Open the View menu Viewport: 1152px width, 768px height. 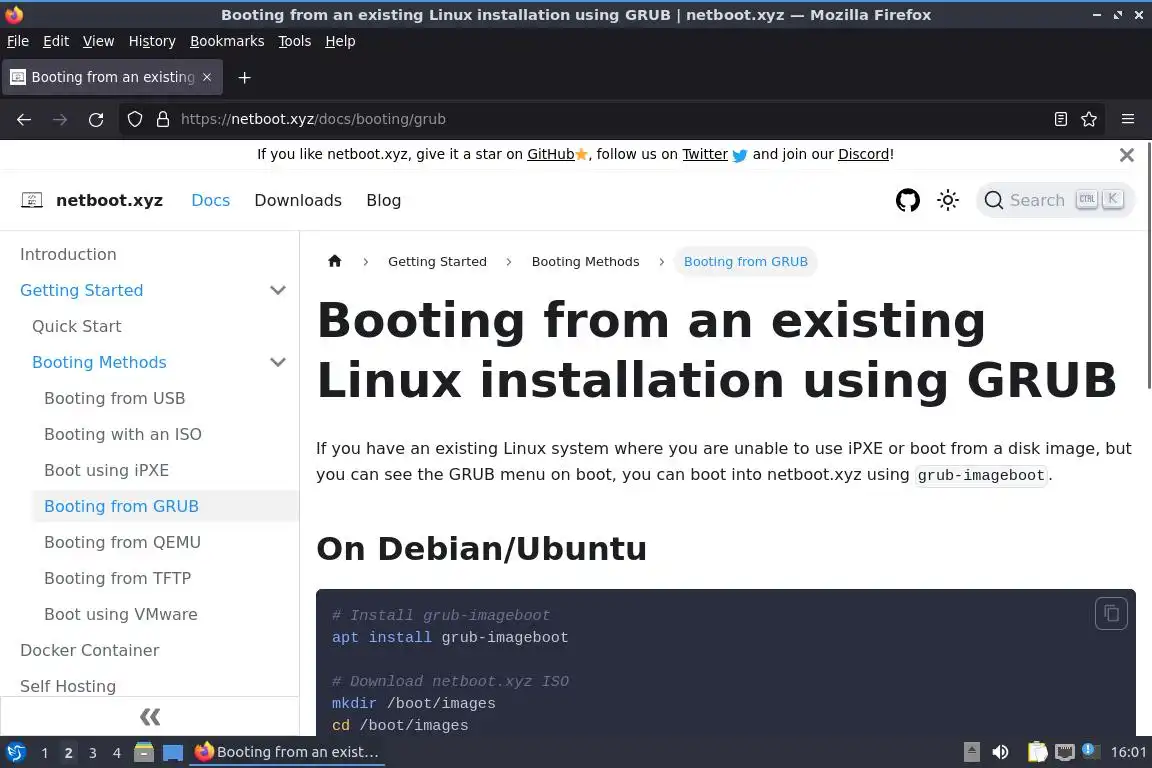tap(98, 41)
